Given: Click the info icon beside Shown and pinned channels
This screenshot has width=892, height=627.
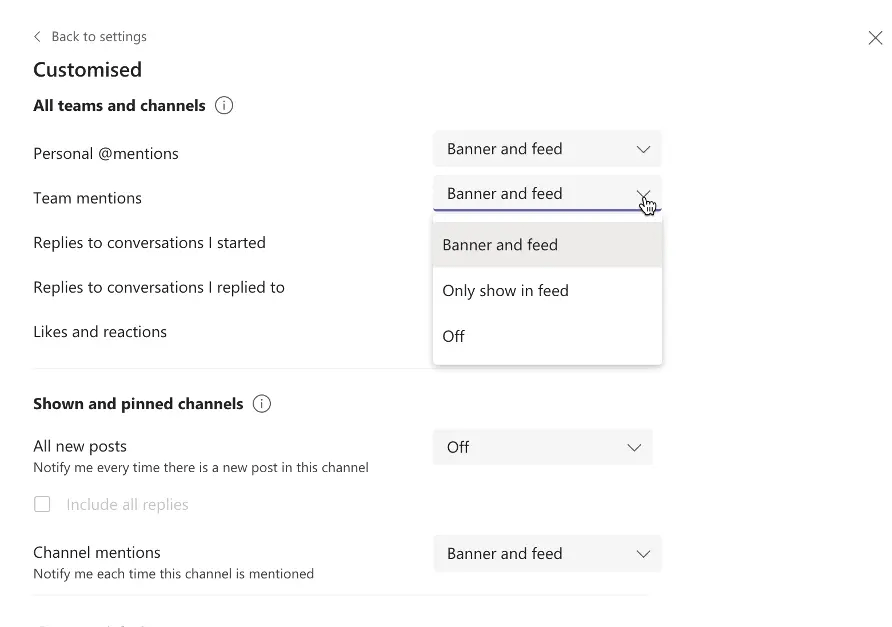Looking at the screenshot, I should [262, 404].
